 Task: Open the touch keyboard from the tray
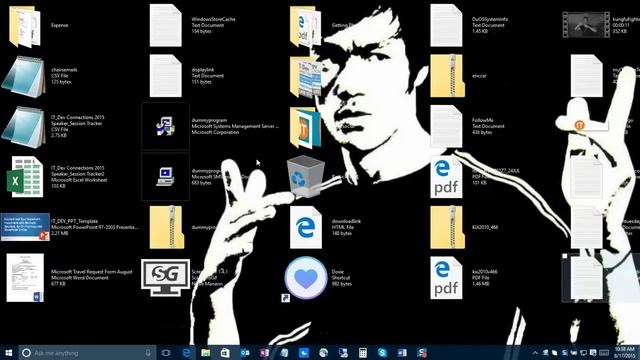[604, 353]
